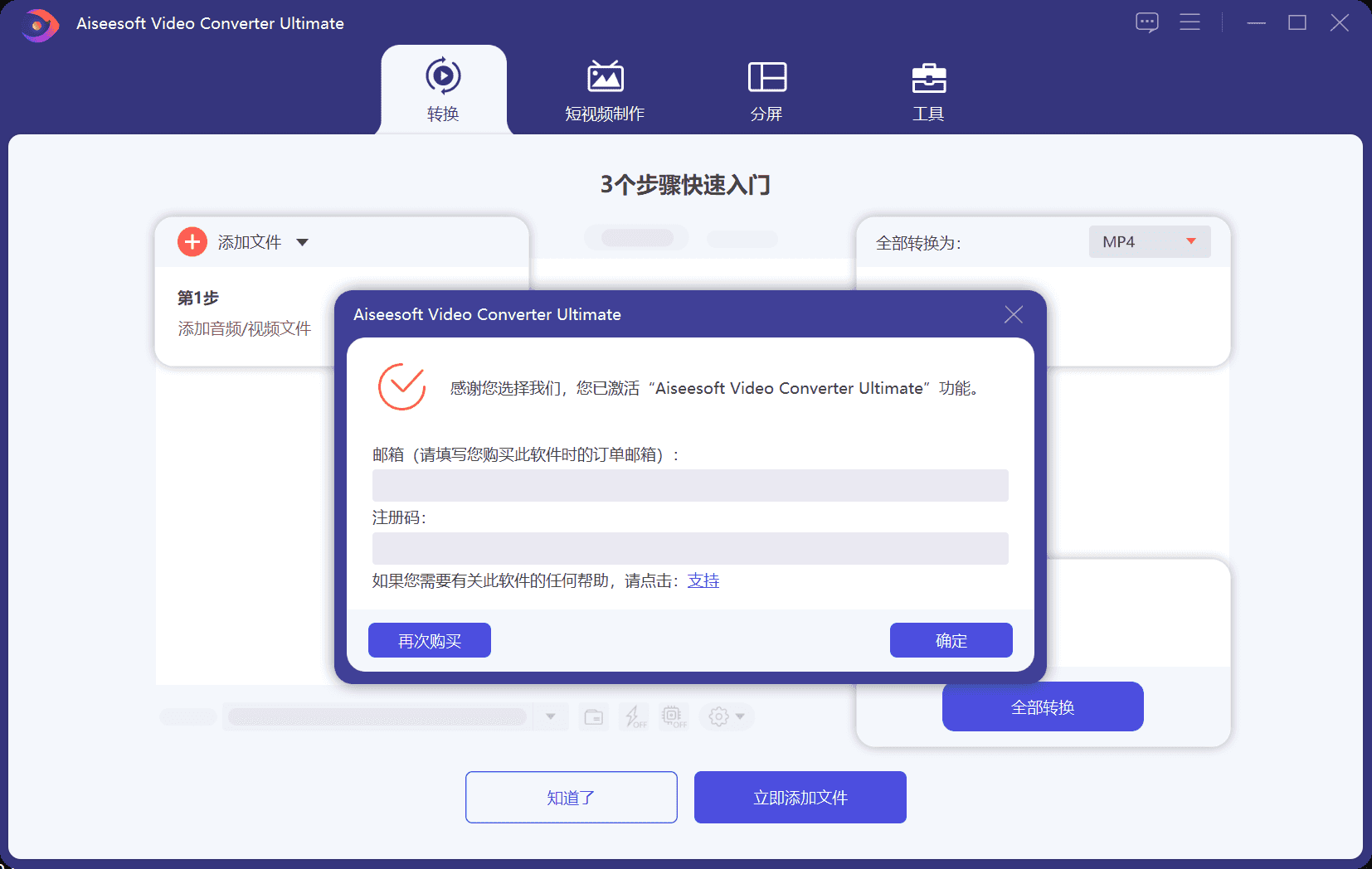Minimize the application window

coord(1257,22)
